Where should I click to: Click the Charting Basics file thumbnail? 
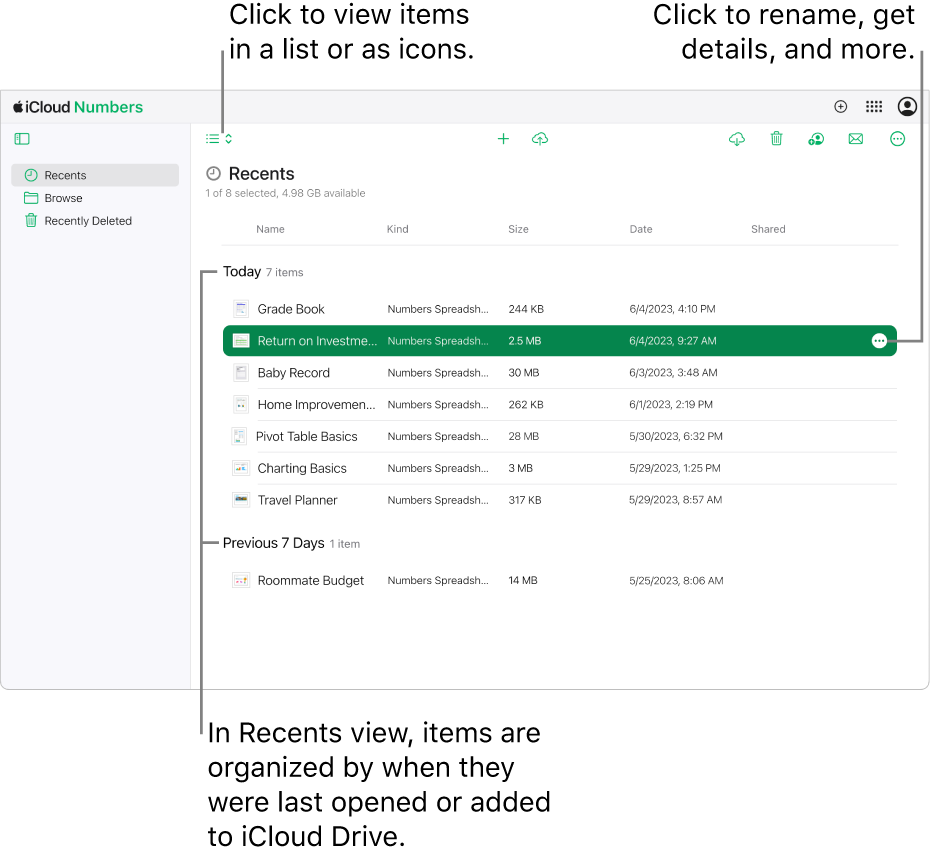(241, 468)
